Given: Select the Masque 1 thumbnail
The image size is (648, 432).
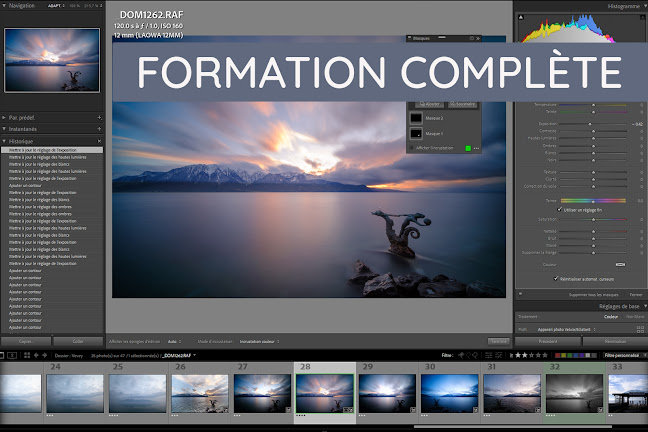Looking at the screenshot, I should [x=416, y=134].
